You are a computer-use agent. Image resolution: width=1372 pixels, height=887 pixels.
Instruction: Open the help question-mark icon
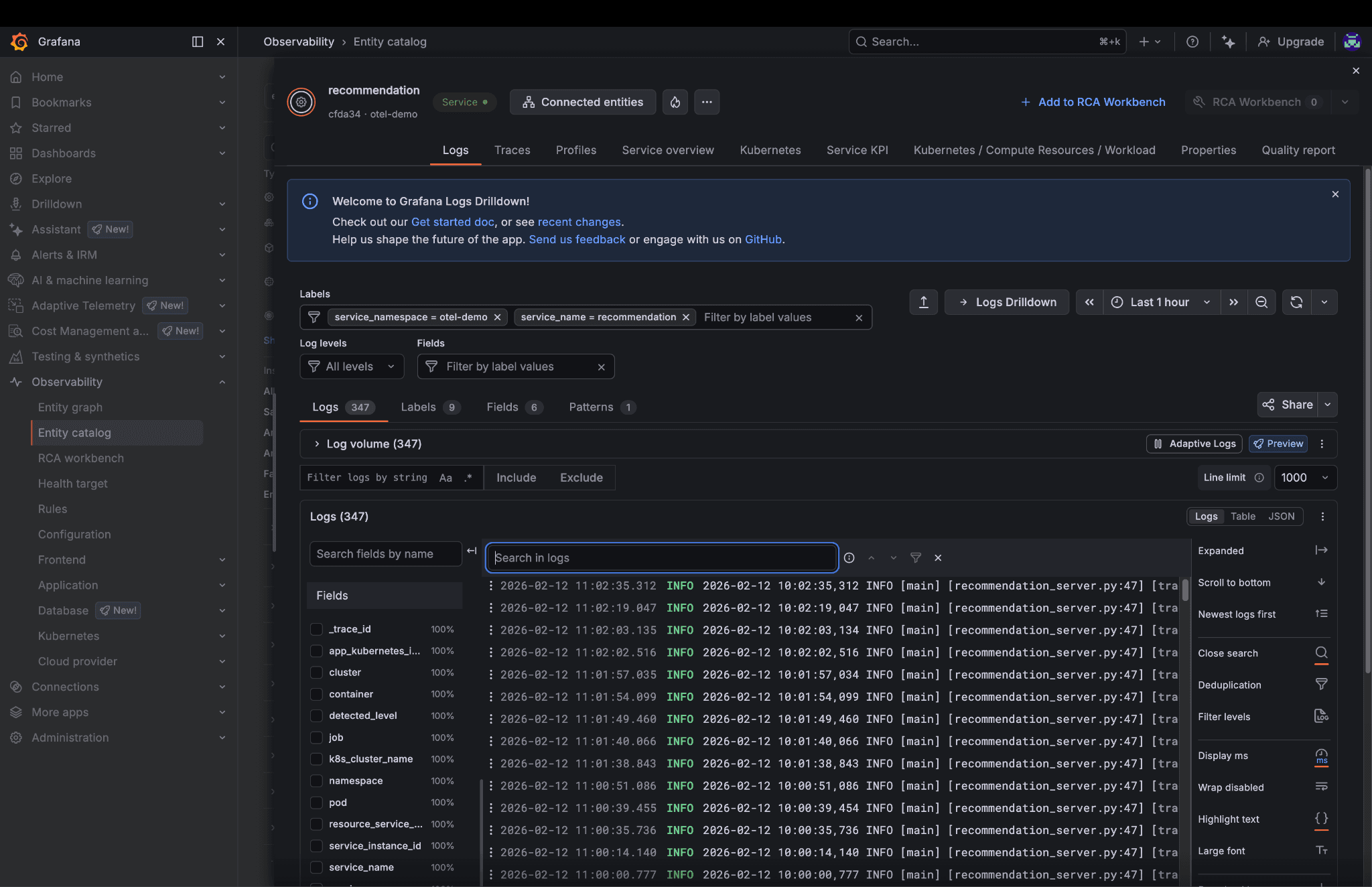[1192, 42]
